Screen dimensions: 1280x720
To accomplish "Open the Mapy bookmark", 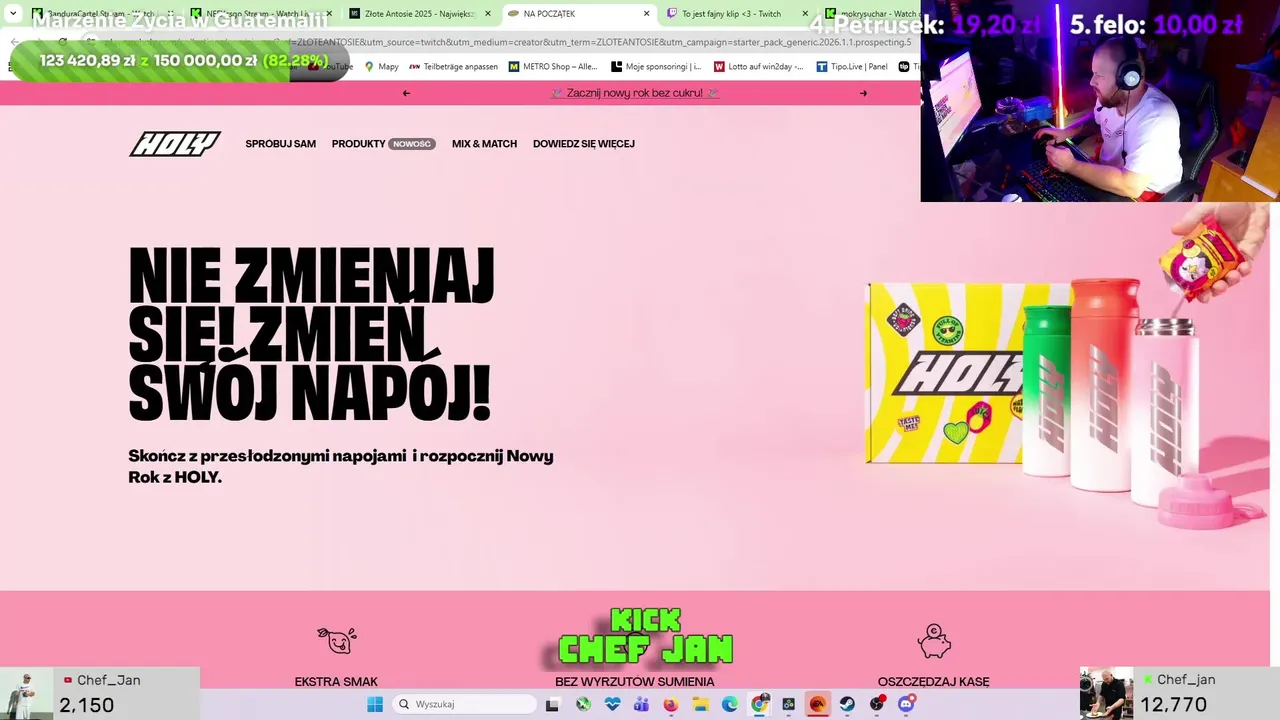I will (381, 67).
